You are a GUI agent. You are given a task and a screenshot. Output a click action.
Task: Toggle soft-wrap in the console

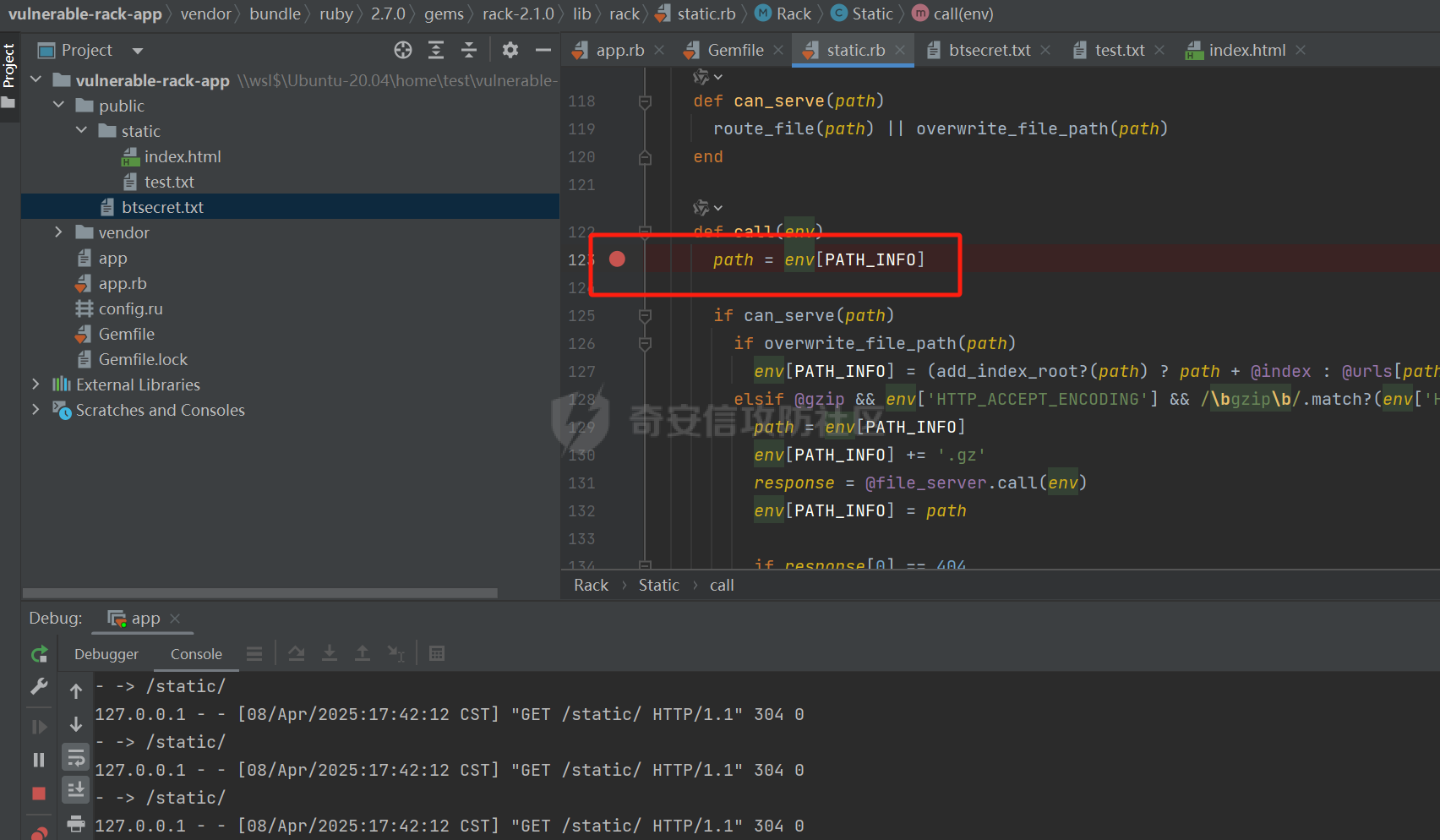coord(76,757)
